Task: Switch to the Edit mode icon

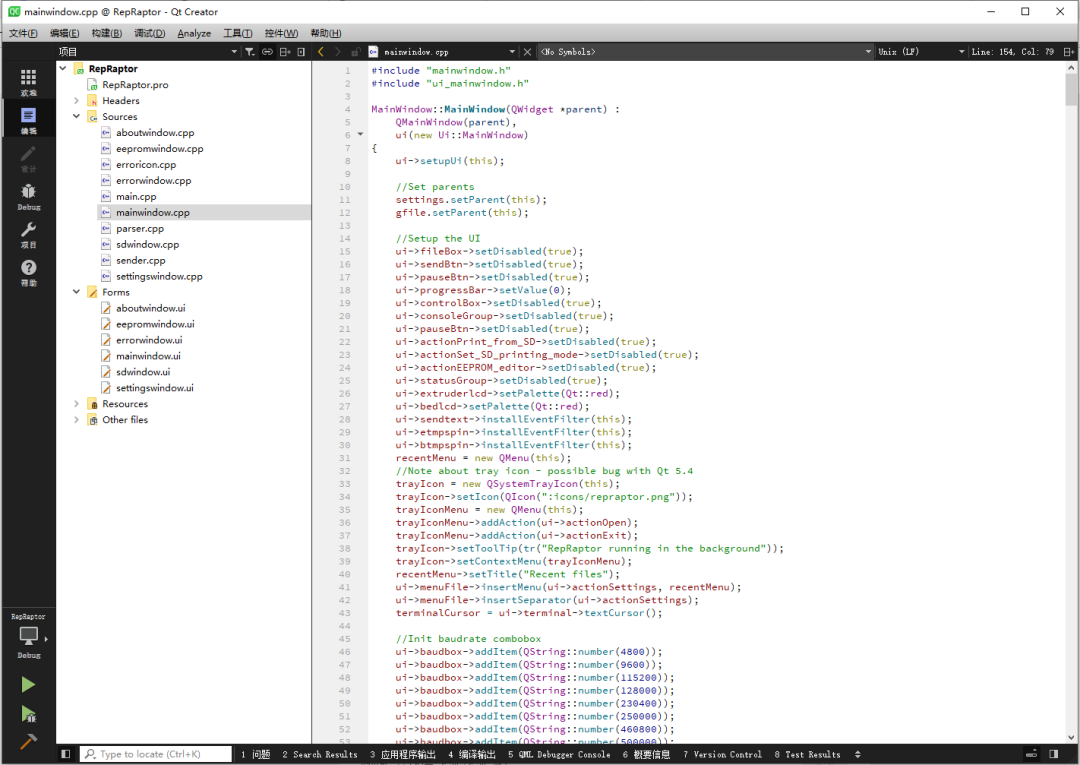Action: pyautogui.click(x=28, y=120)
